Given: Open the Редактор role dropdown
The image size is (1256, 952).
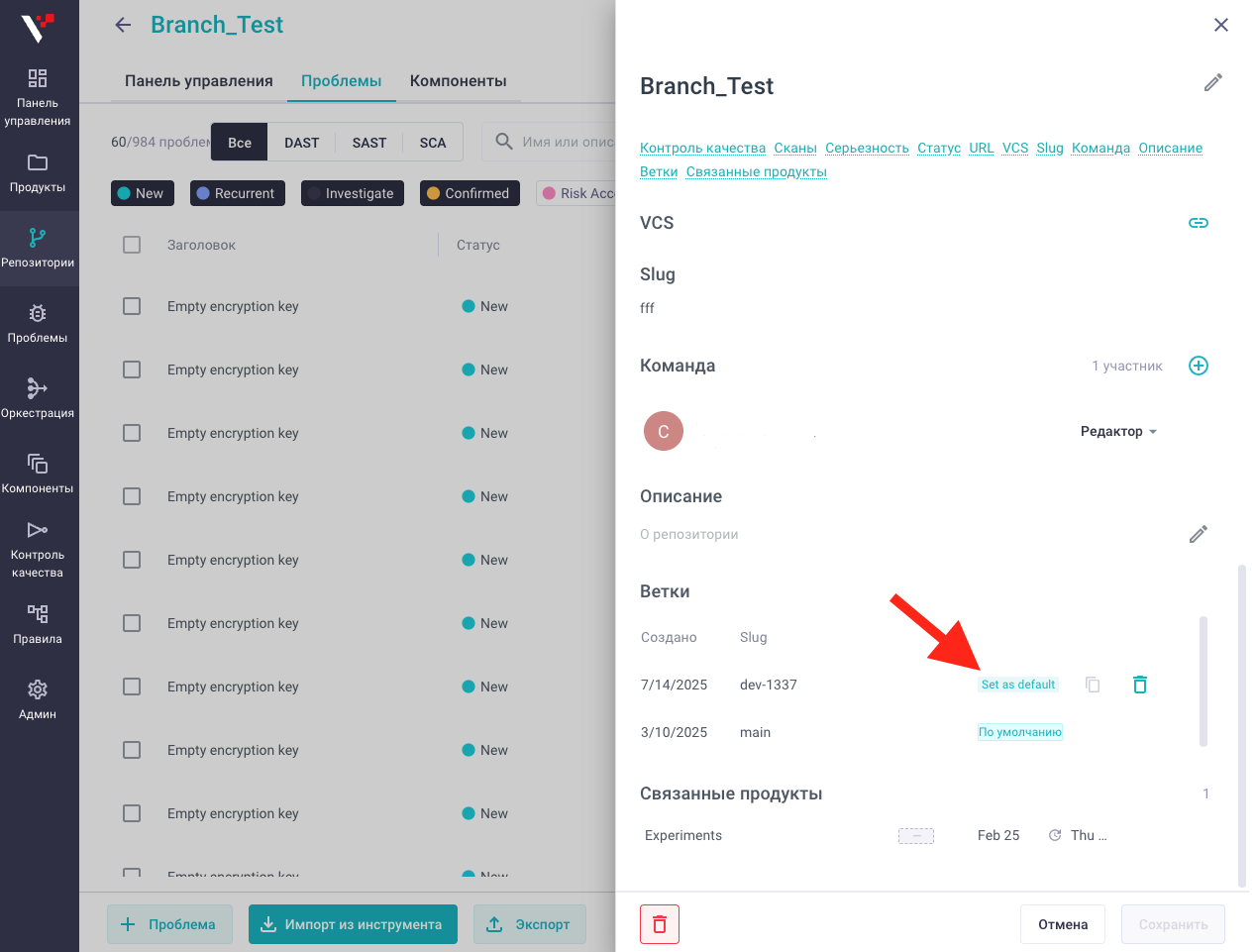Looking at the screenshot, I should pos(1118,431).
